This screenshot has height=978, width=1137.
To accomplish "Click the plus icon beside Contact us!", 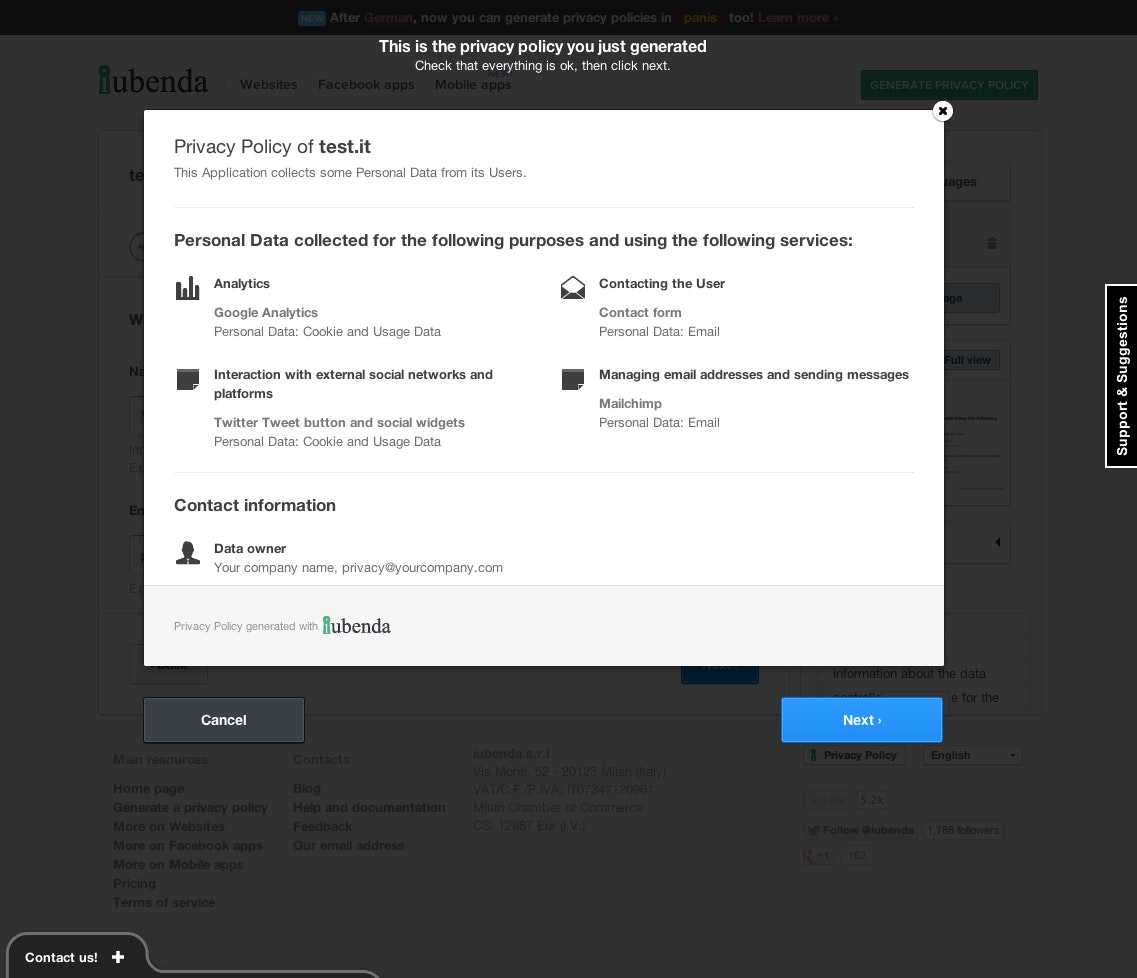I will [x=118, y=957].
